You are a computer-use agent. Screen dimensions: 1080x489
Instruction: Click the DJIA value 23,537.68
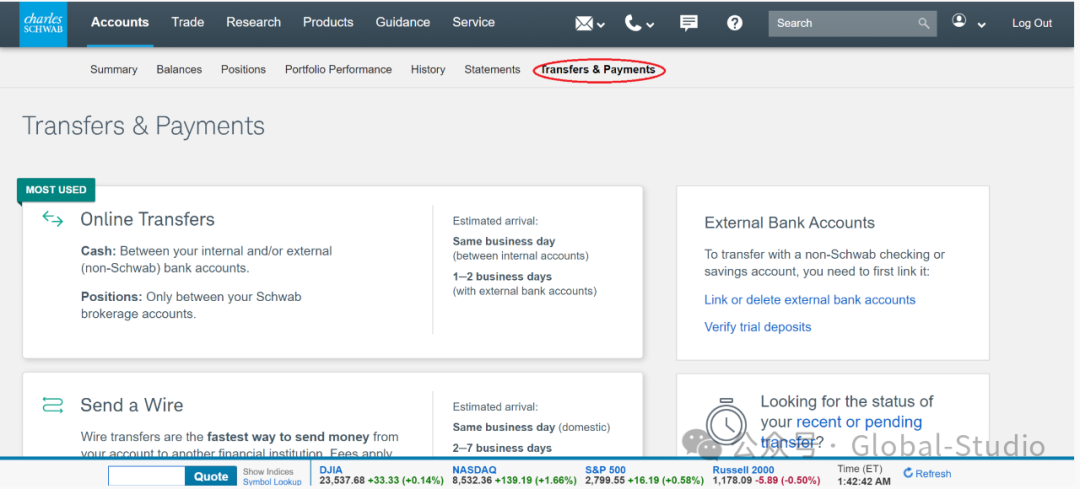coord(342,480)
